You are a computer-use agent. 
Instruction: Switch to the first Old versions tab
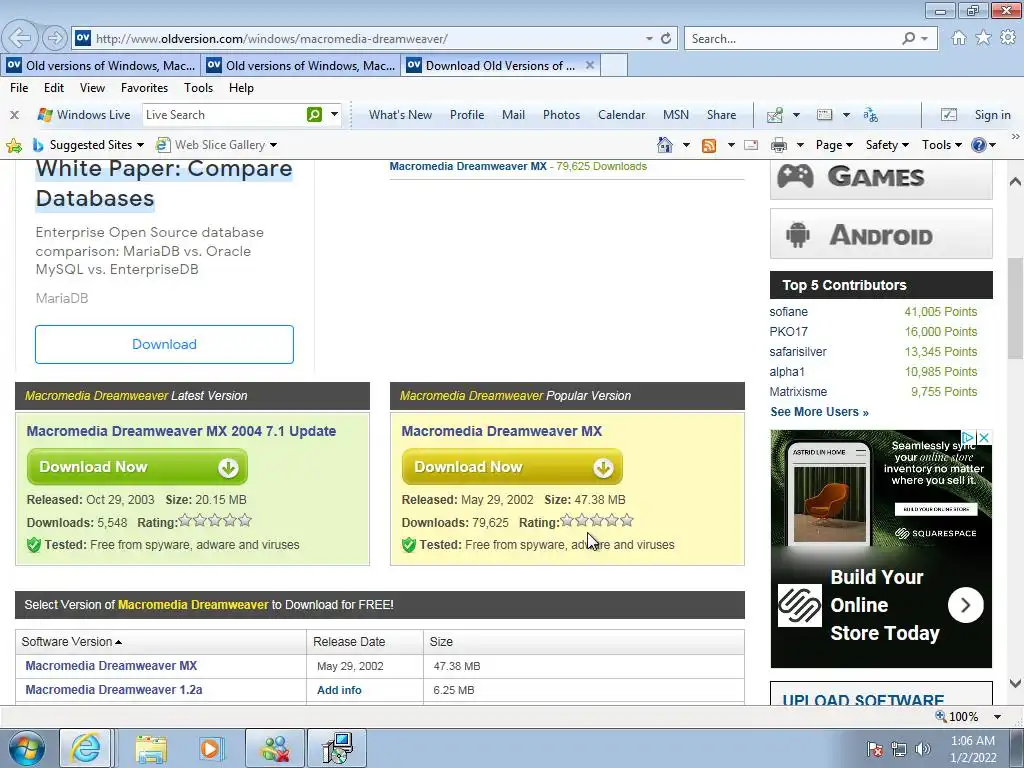pyautogui.click(x=101, y=65)
